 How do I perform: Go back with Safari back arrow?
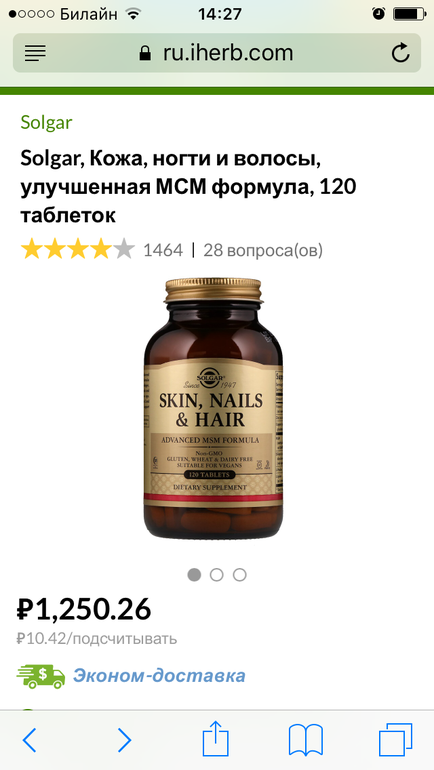(29, 740)
